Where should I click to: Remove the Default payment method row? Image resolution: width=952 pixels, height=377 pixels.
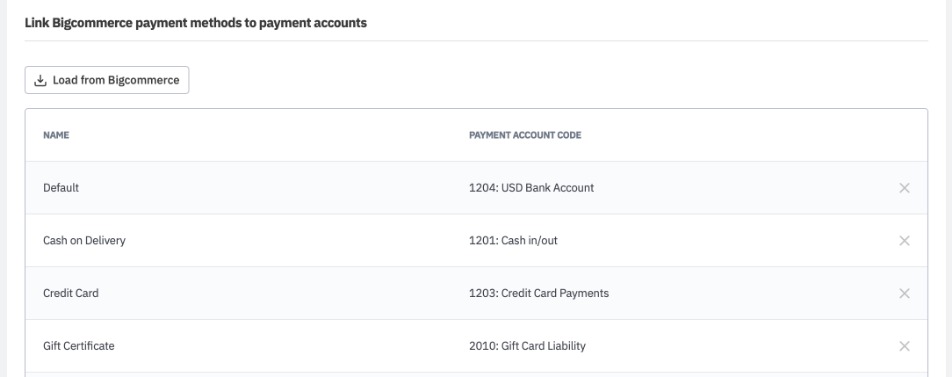[904, 188]
